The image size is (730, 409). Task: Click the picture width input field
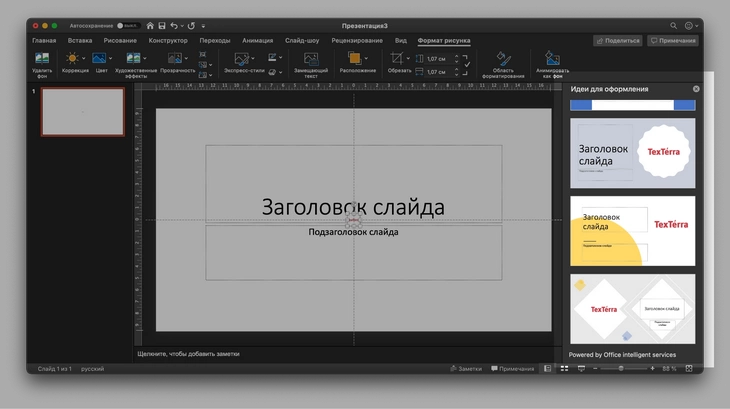437,72
